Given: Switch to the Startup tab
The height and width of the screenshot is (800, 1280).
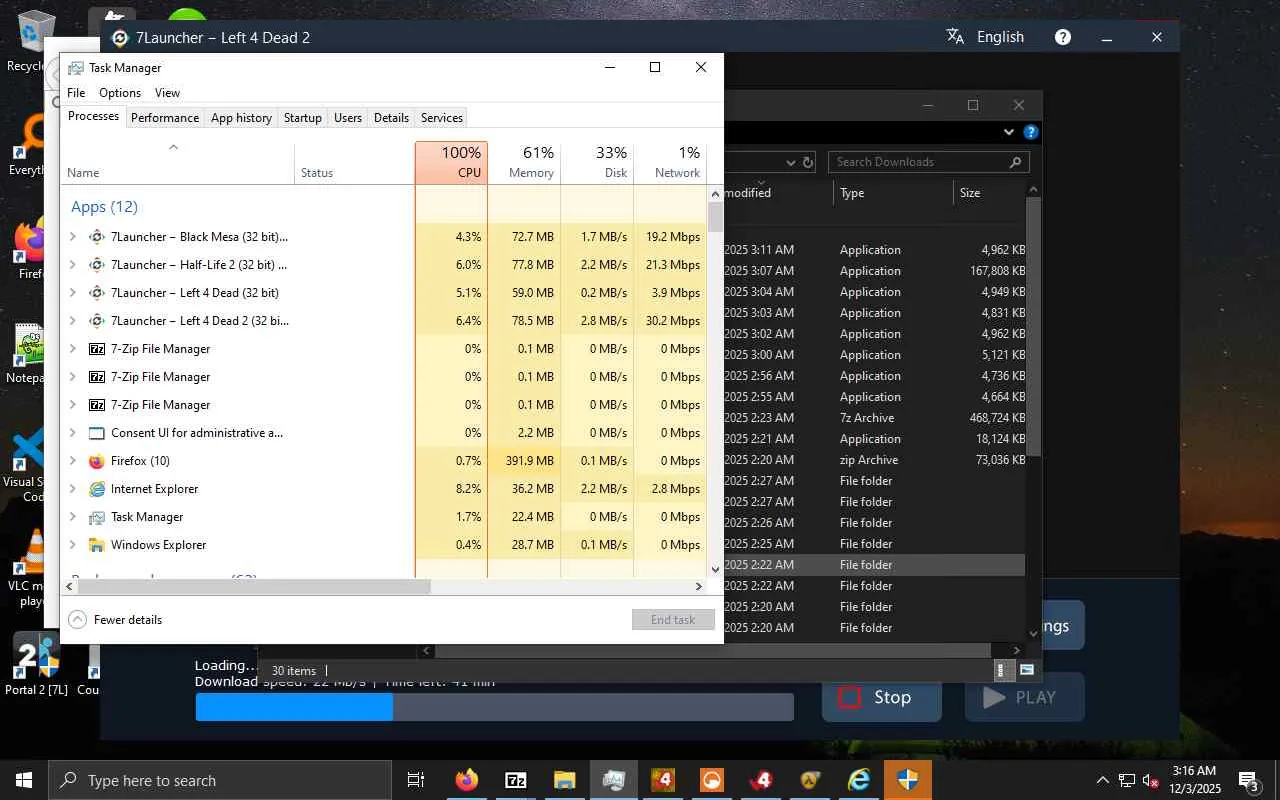Looking at the screenshot, I should click(303, 118).
